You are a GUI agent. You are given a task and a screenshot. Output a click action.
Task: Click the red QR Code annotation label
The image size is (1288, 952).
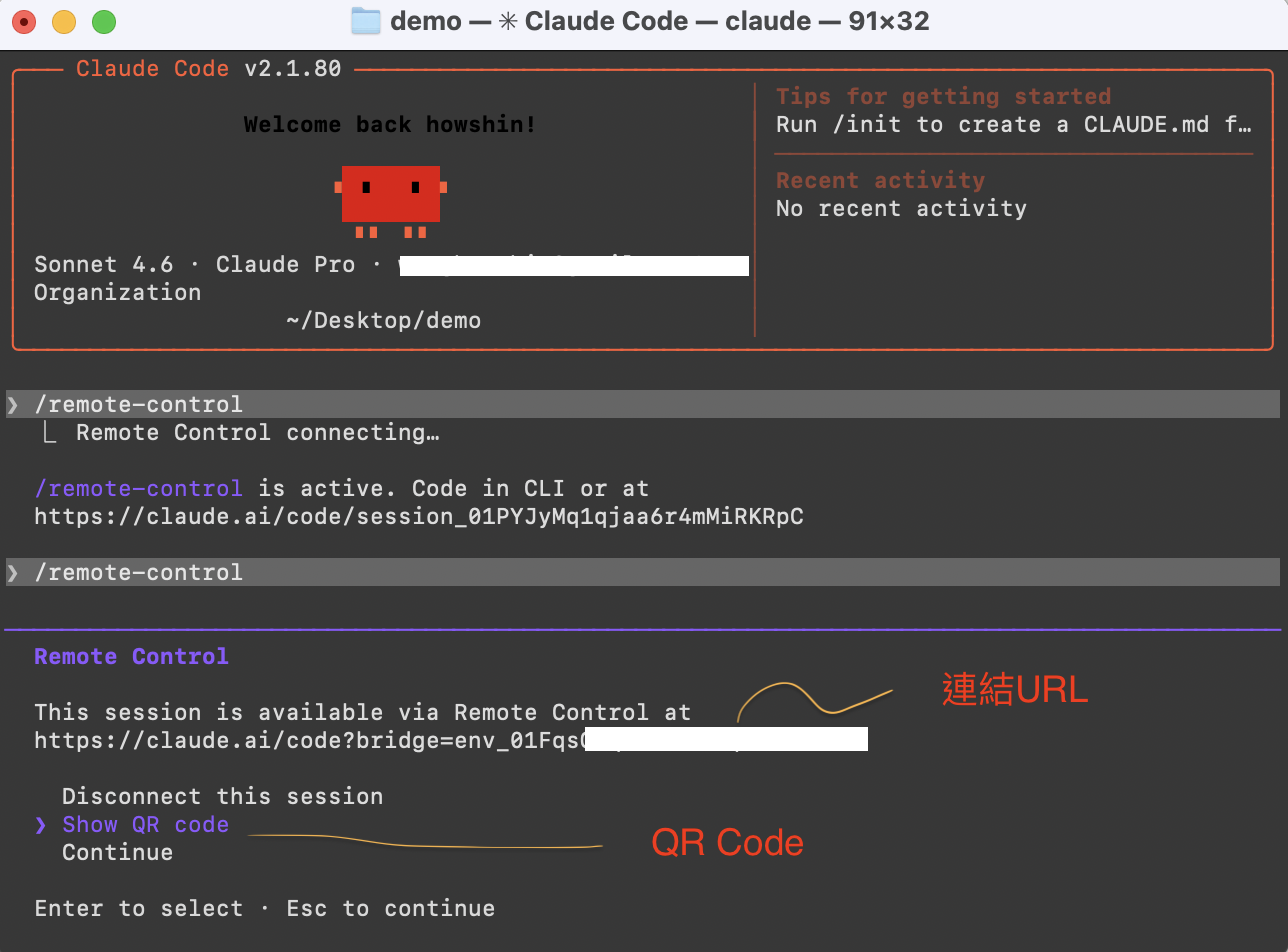tap(727, 843)
